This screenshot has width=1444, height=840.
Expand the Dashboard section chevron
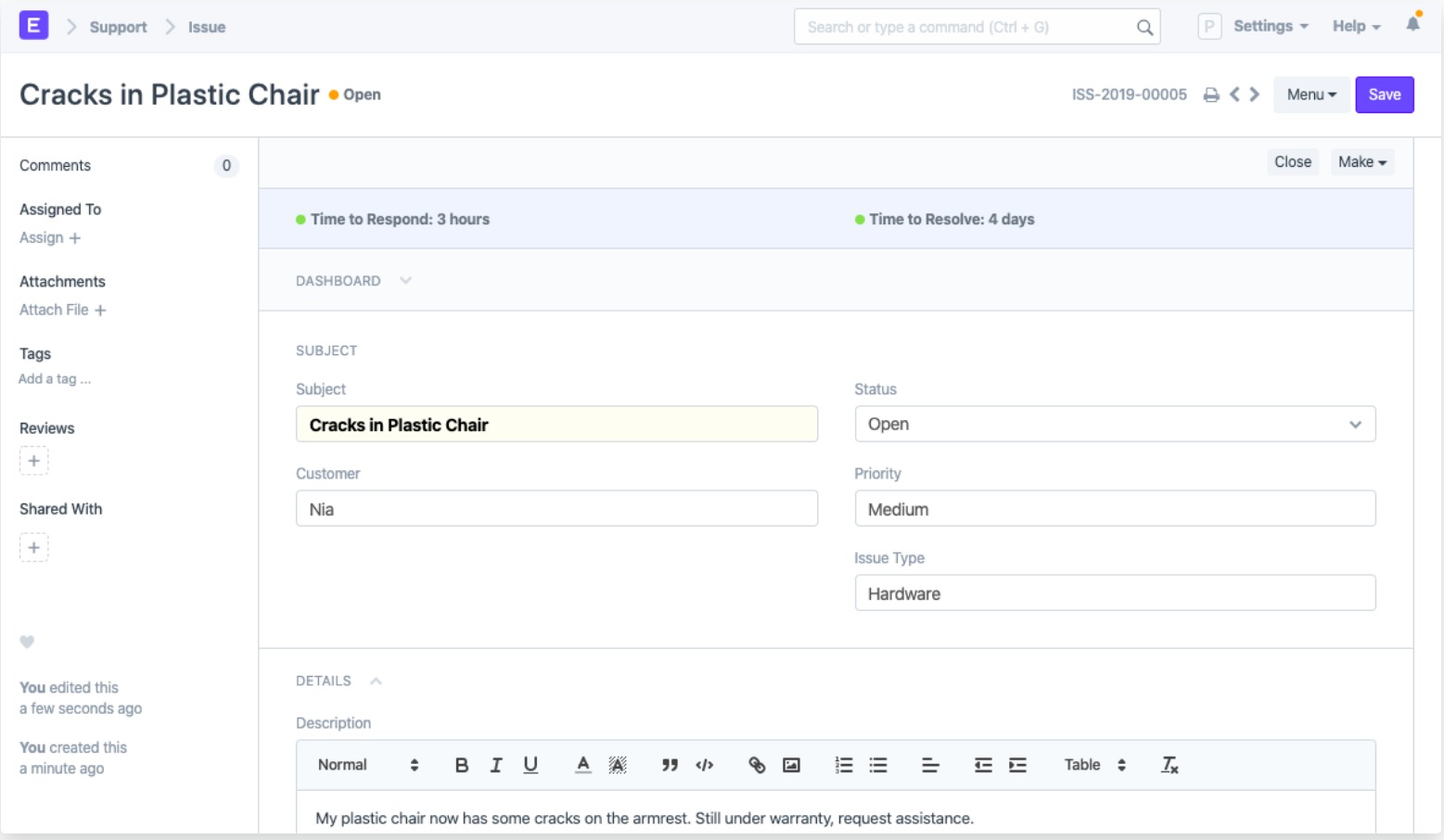click(x=405, y=280)
